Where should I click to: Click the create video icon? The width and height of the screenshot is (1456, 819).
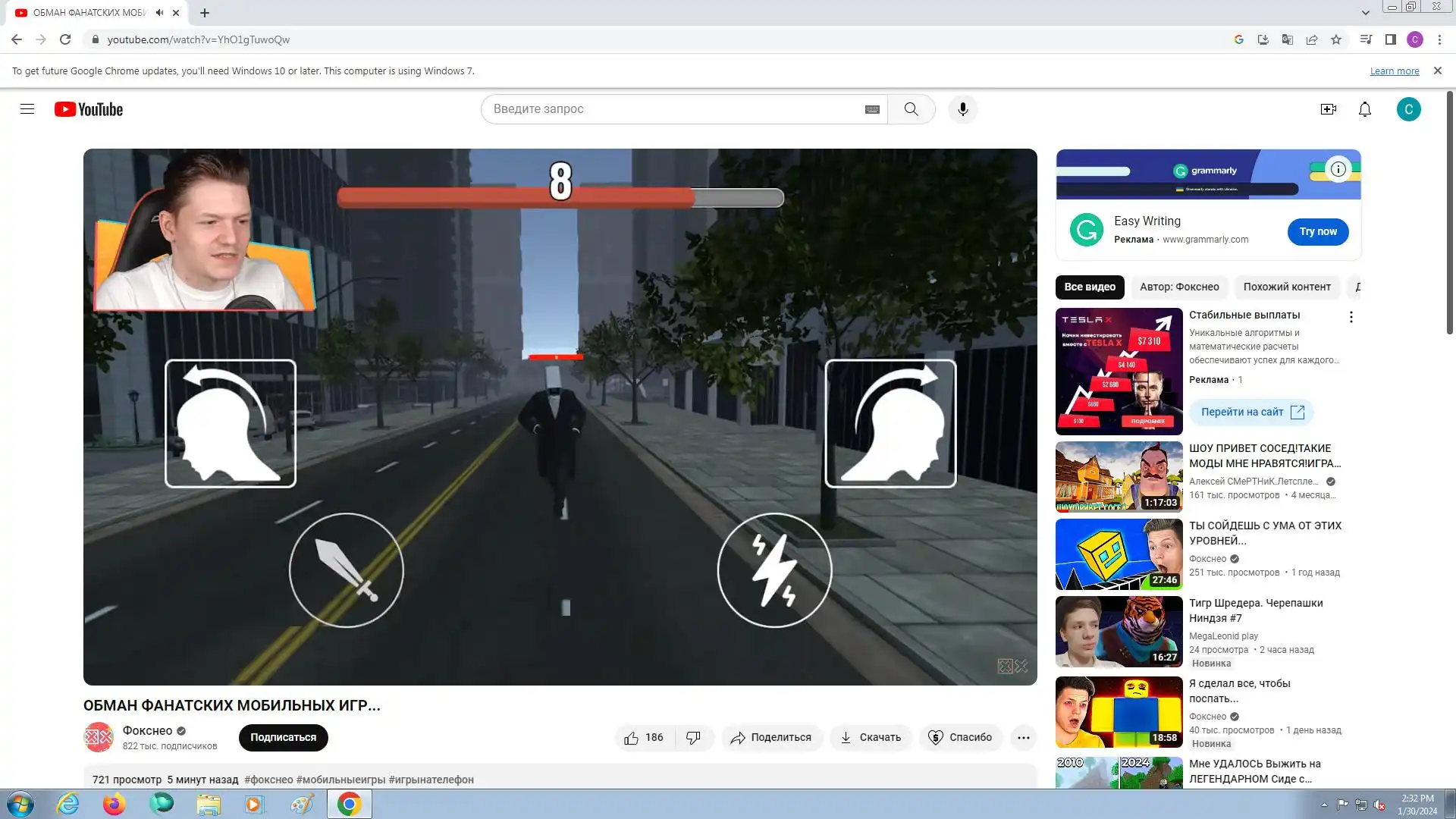[x=1328, y=109]
